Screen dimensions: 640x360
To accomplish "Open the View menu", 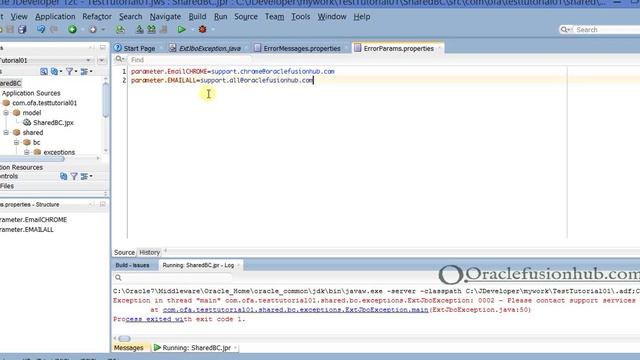I will pos(19,17).
